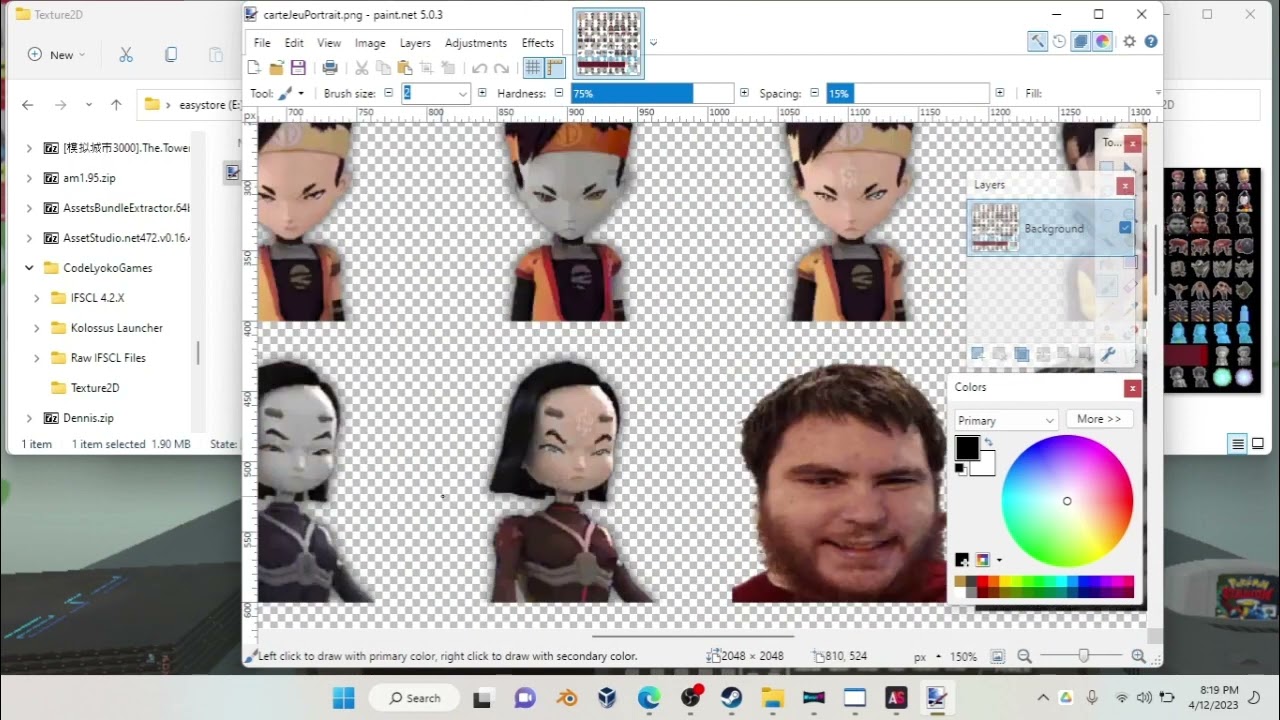Image resolution: width=1280 pixels, height=720 pixels.
Task: Toggle the pixel grid button
Action: (x=533, y=68)
